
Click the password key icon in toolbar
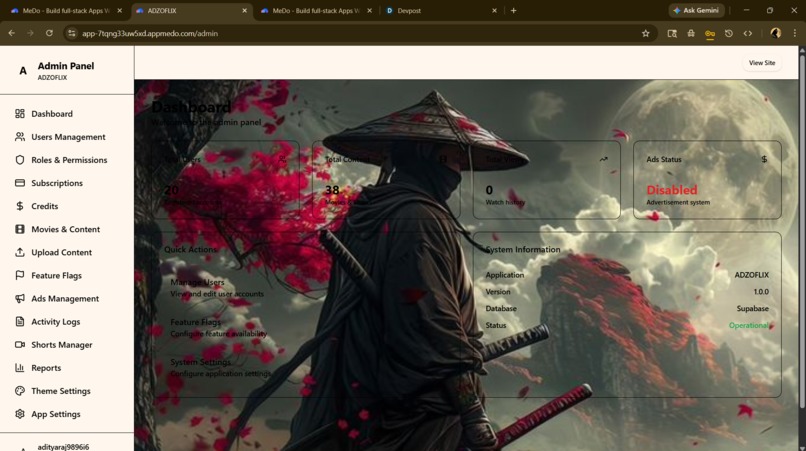click(x=710, y=34)
